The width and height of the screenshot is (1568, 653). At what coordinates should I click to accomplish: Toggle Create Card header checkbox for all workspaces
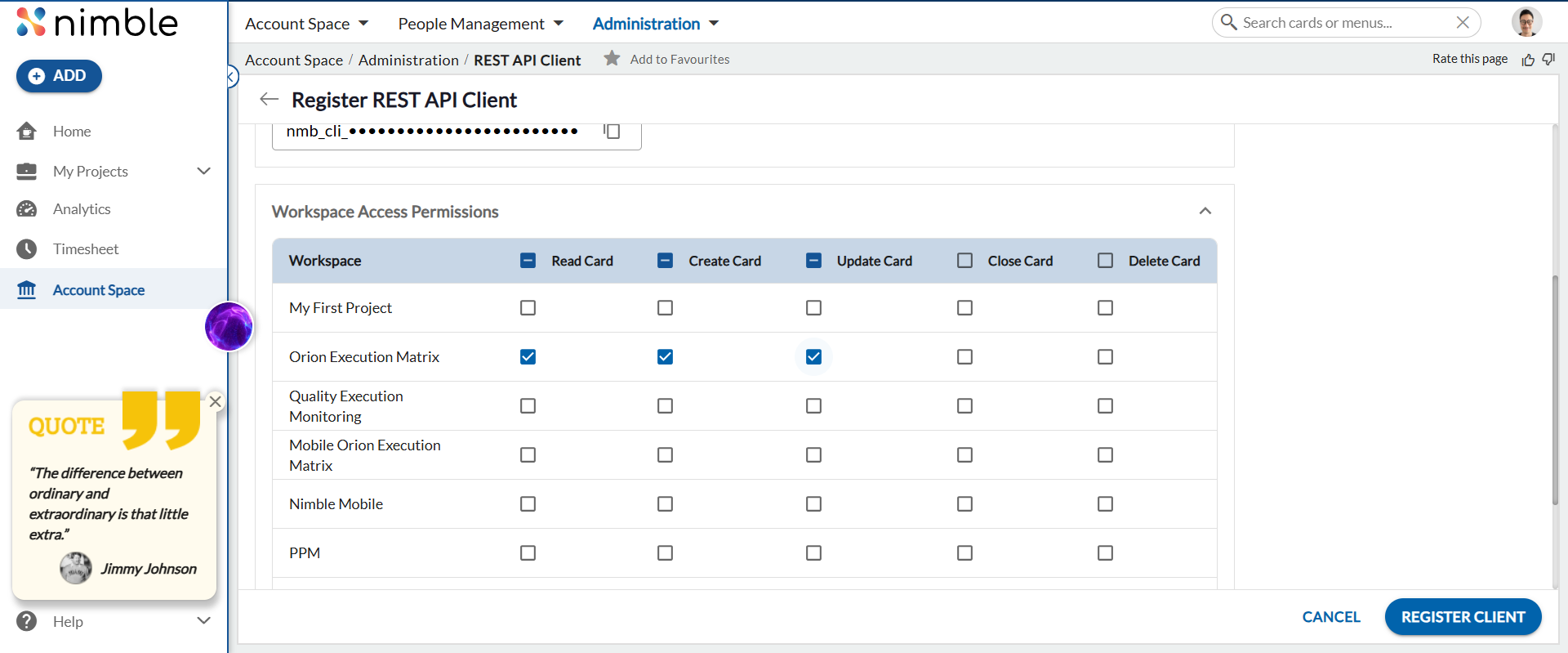(665, 261)
